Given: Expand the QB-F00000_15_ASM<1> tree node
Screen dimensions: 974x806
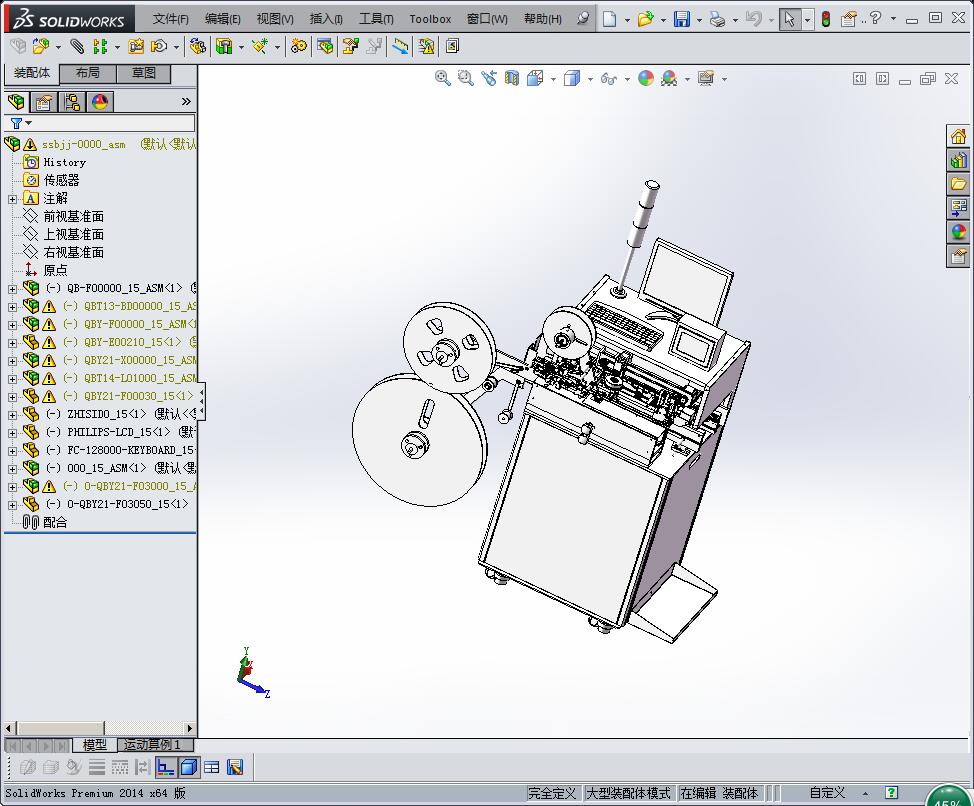Looking at the screenshot, I should pyautogui.click(x=12, y=288).
